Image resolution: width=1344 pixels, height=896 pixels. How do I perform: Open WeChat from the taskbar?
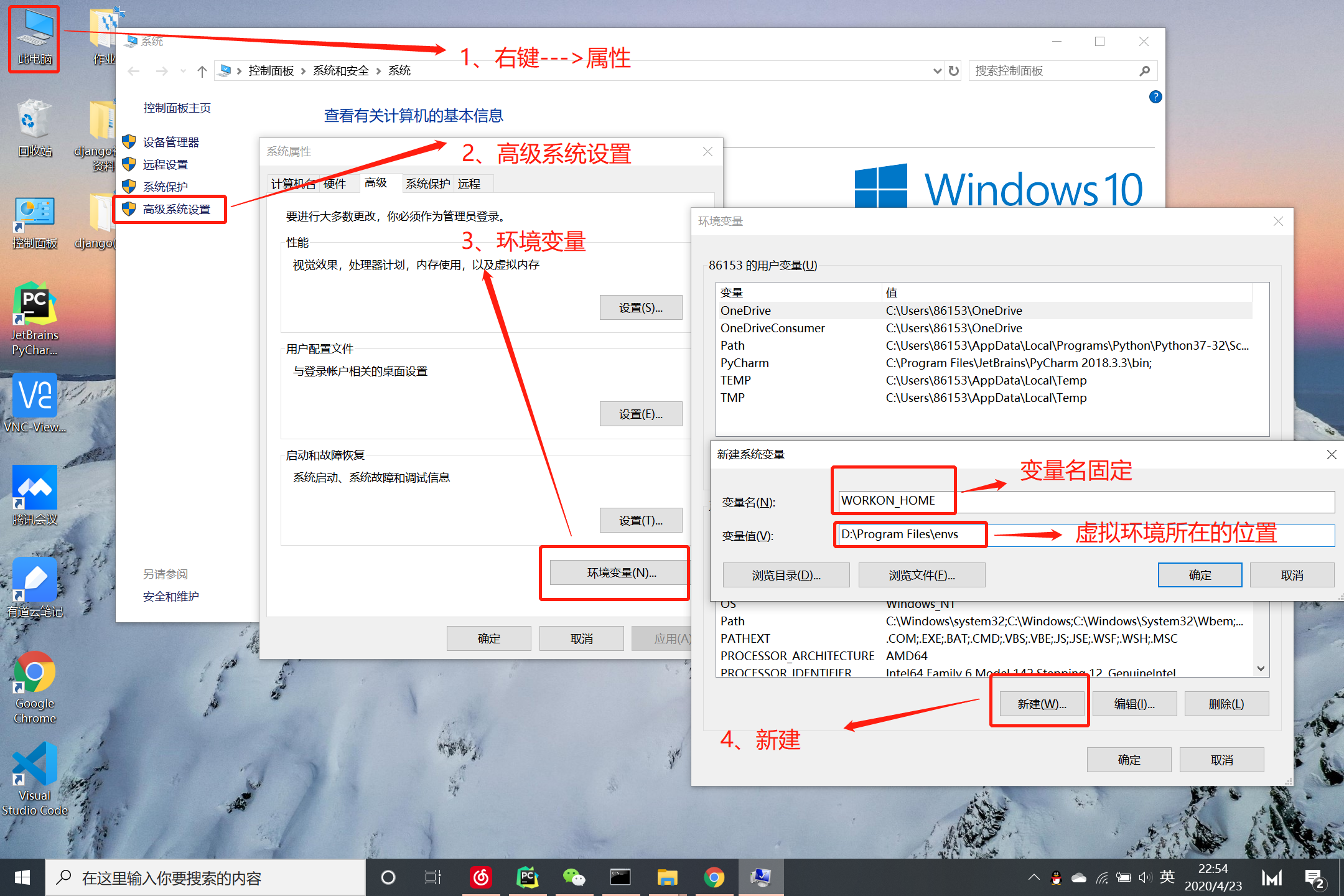pyautogui.click(x=574, y=877)
